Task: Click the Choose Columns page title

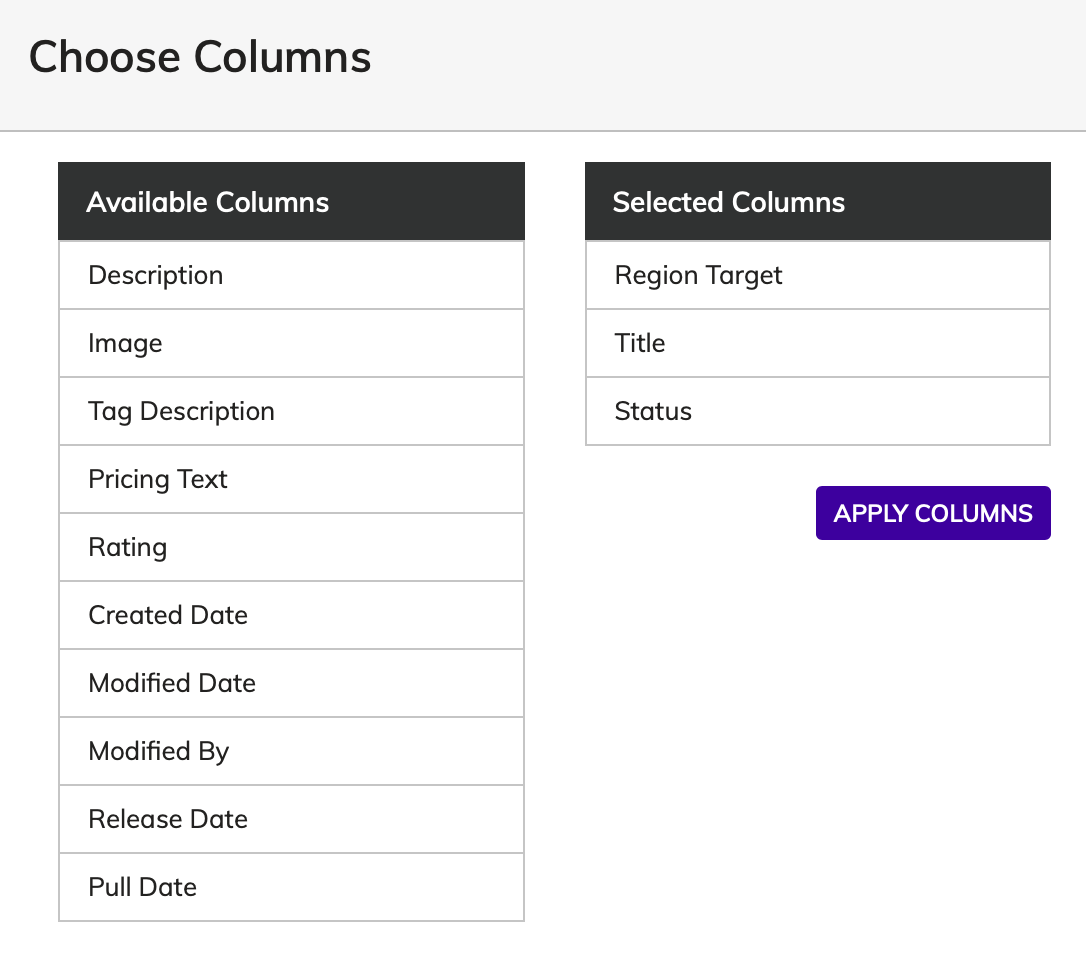Action: [x=200, y=57]
